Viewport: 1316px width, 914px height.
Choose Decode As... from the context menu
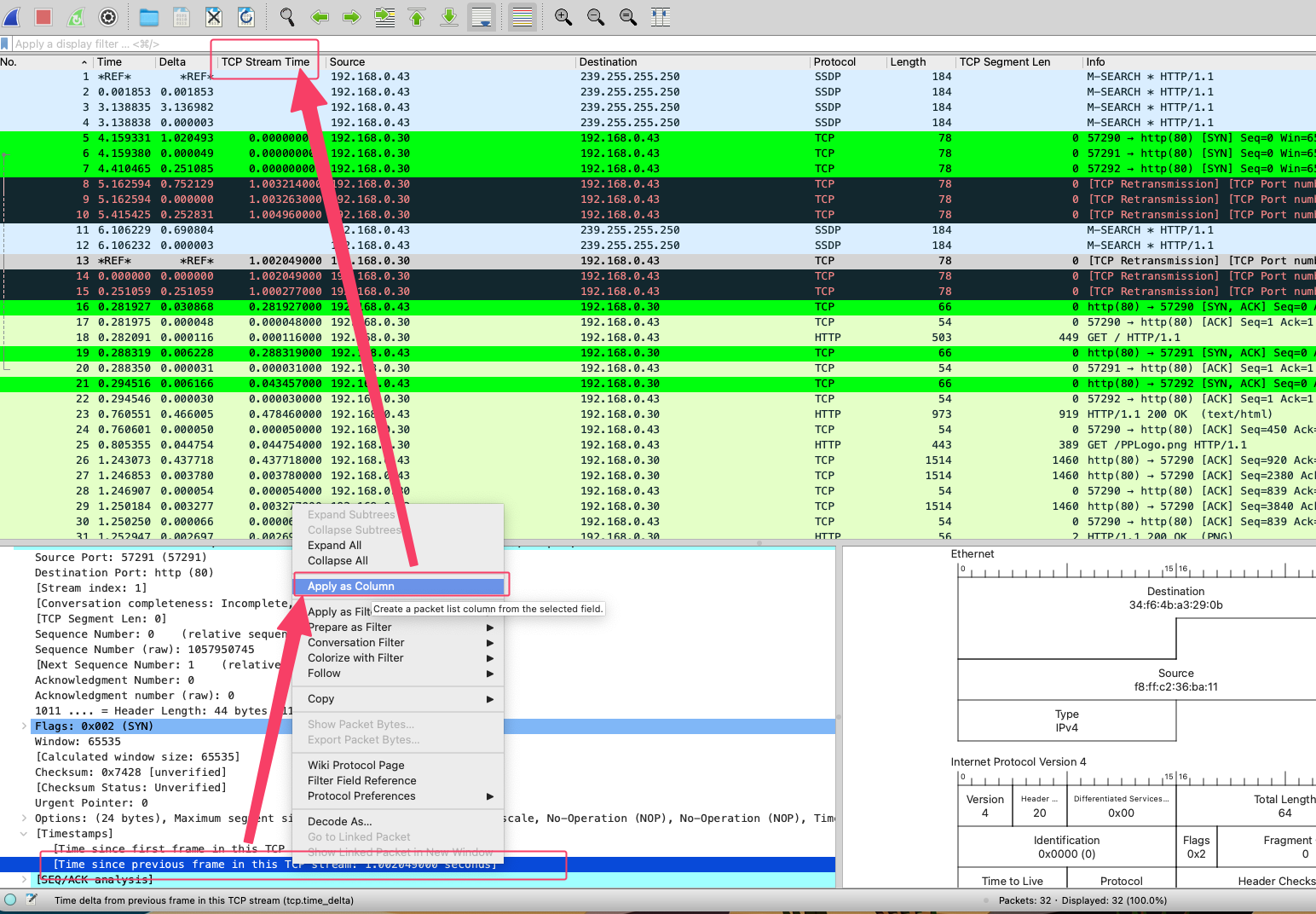[x=339, y=820]
